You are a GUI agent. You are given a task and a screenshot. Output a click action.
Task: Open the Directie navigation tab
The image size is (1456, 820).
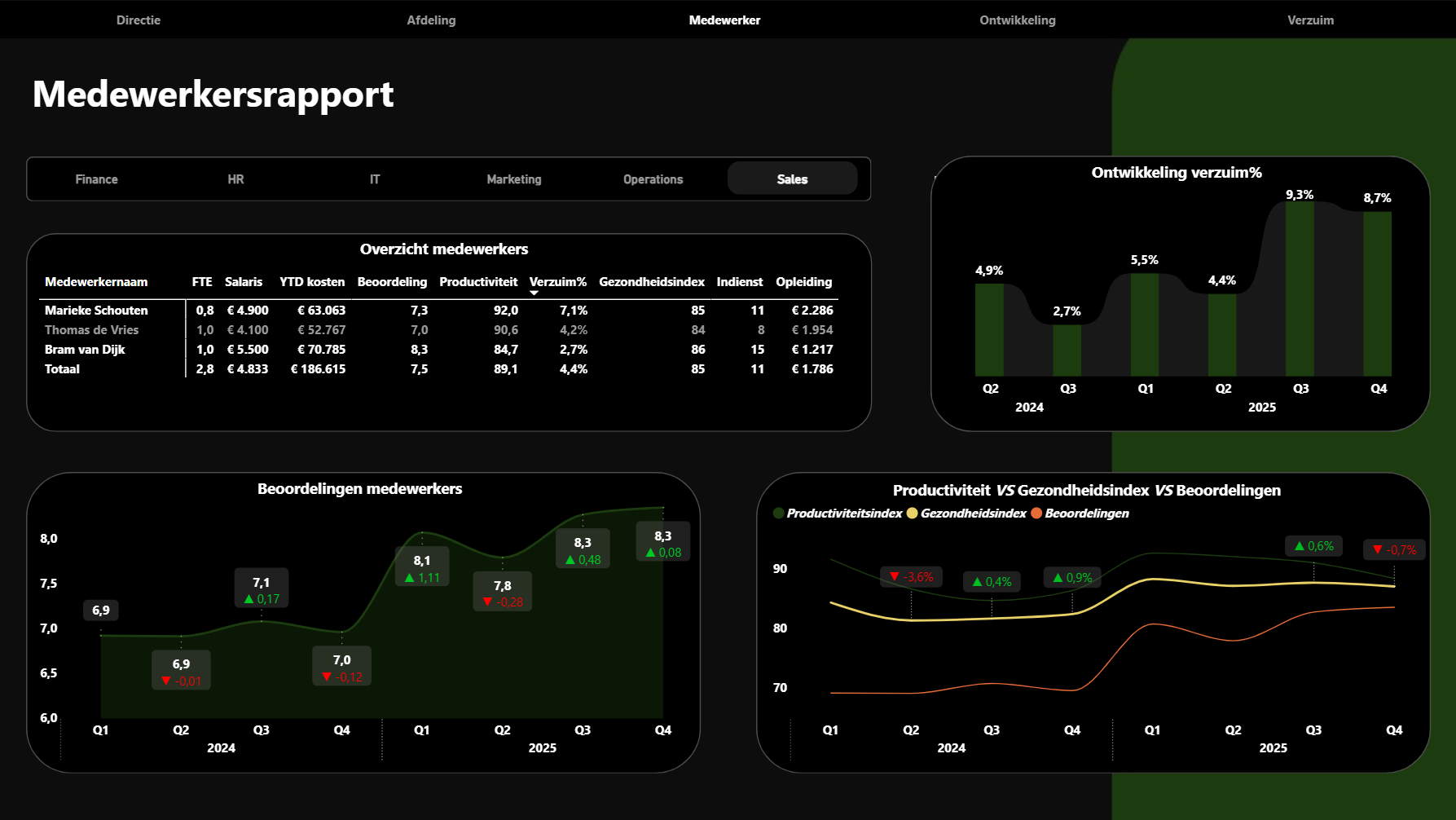(x=139, y=20)
